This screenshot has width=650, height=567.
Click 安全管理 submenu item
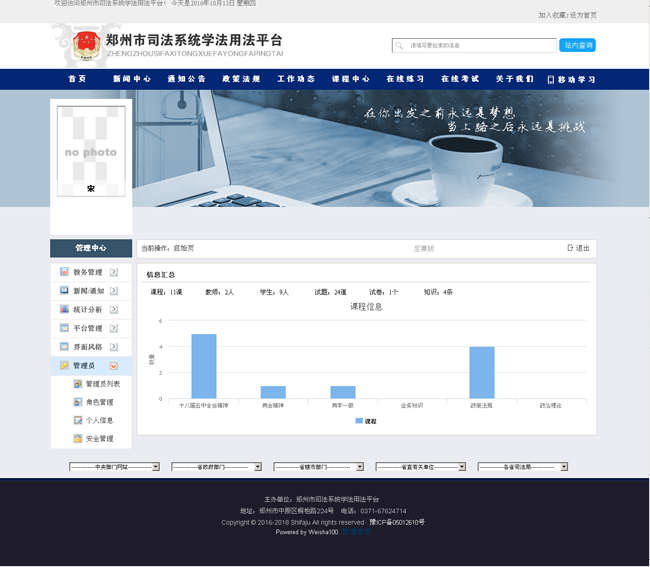pyautogui.click(x=99, y=439)
